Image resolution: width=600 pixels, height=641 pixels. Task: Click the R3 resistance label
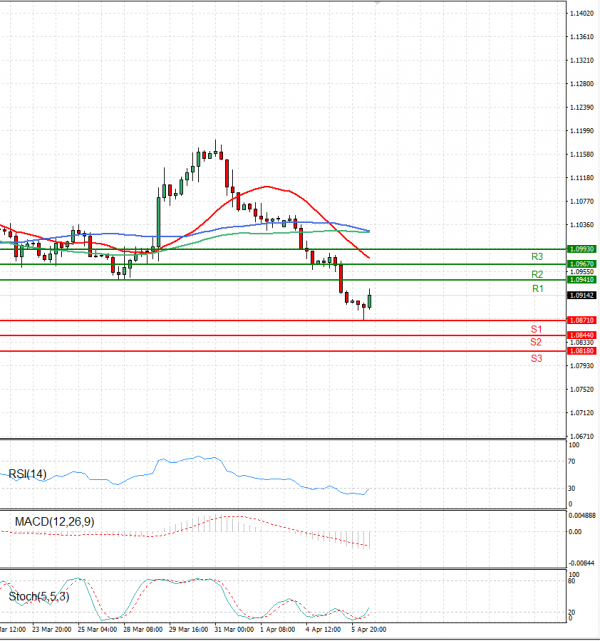(537, 257)
